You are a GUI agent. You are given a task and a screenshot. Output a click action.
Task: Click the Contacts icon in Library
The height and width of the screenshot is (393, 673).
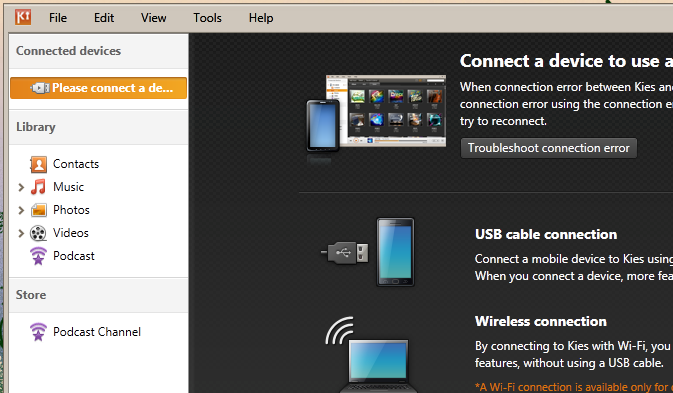39,164
